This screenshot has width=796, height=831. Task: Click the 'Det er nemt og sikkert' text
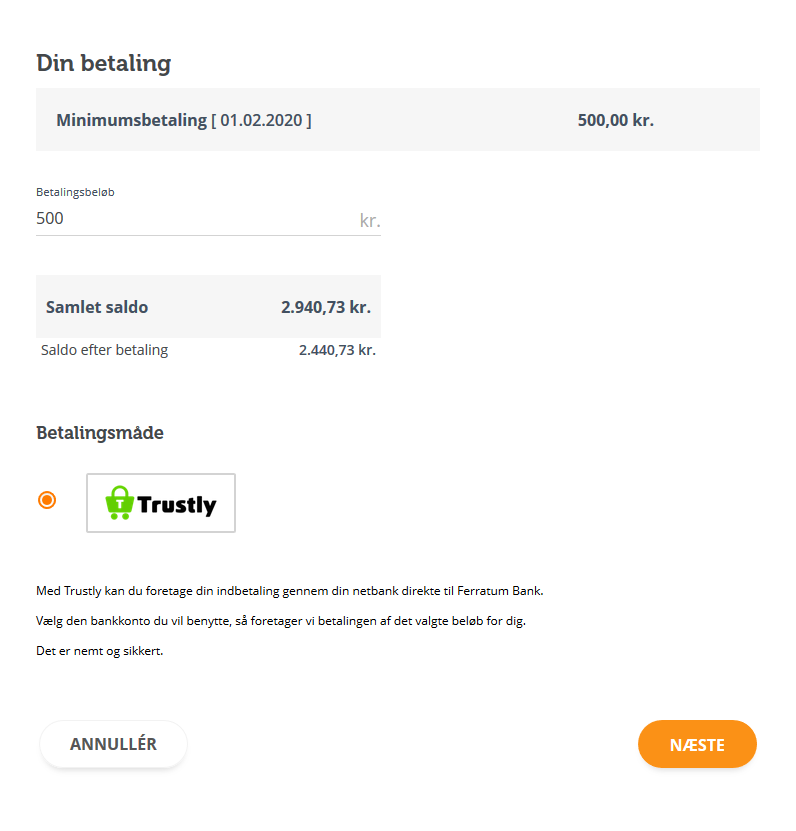[x=99, y=651]
